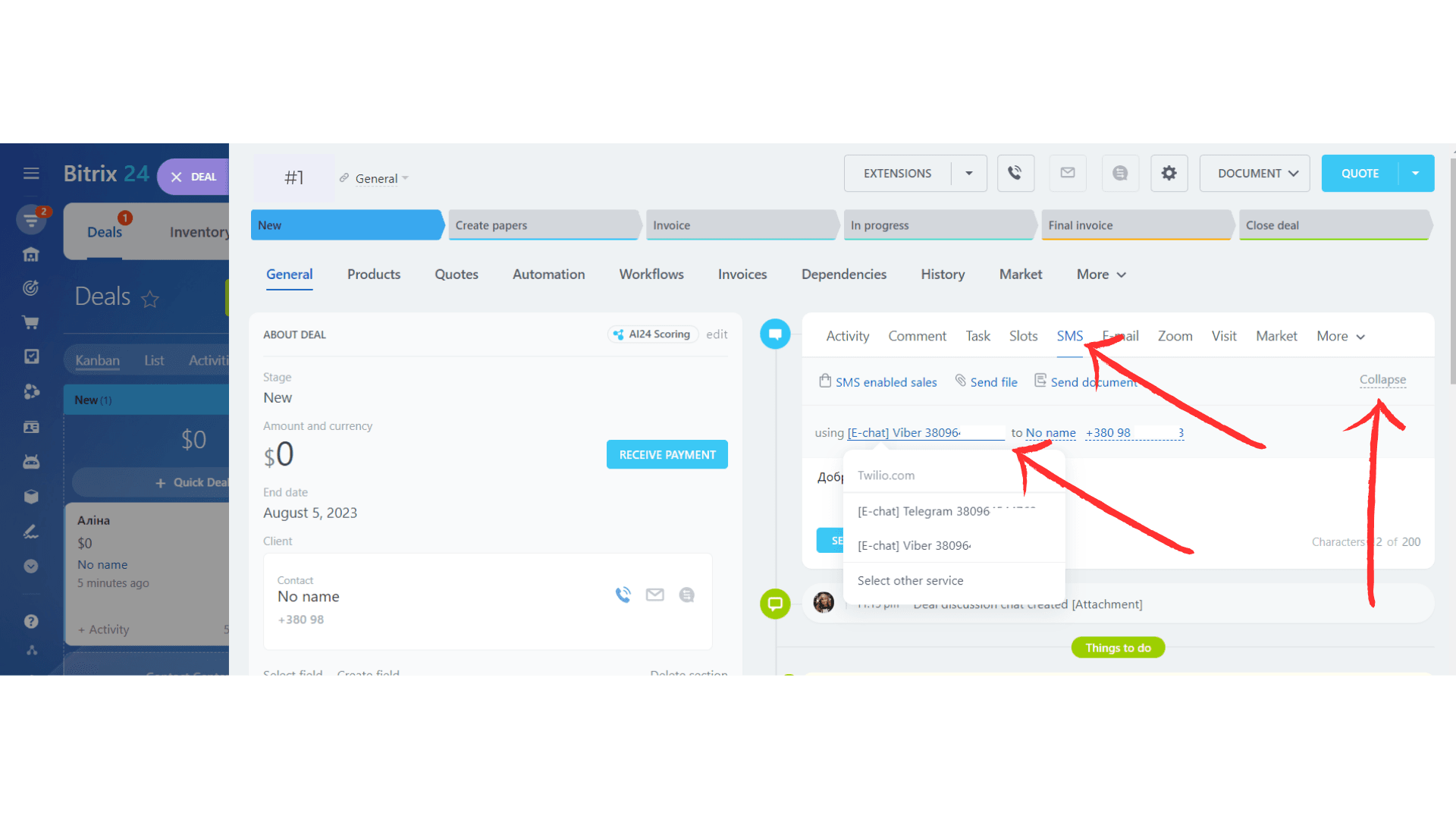Open the hamburger menu beside Bitrix 24
Viewport: 1456px width, 819px height.
(31, 174)
